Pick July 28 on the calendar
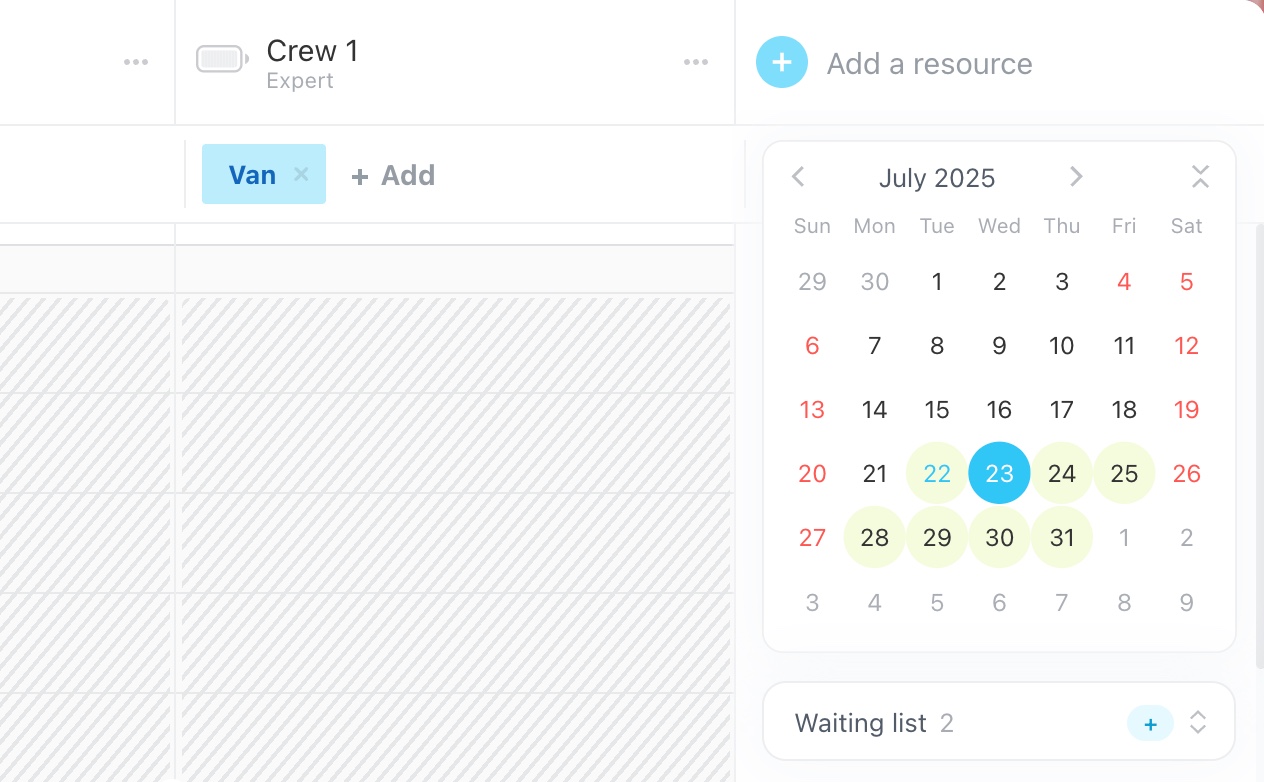Image resolution: width=1264 pixels, height=782 pixels. [x=875, y=537]
